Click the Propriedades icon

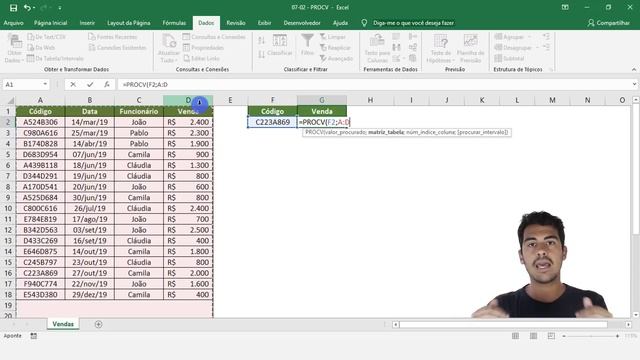tap(186, 47)
